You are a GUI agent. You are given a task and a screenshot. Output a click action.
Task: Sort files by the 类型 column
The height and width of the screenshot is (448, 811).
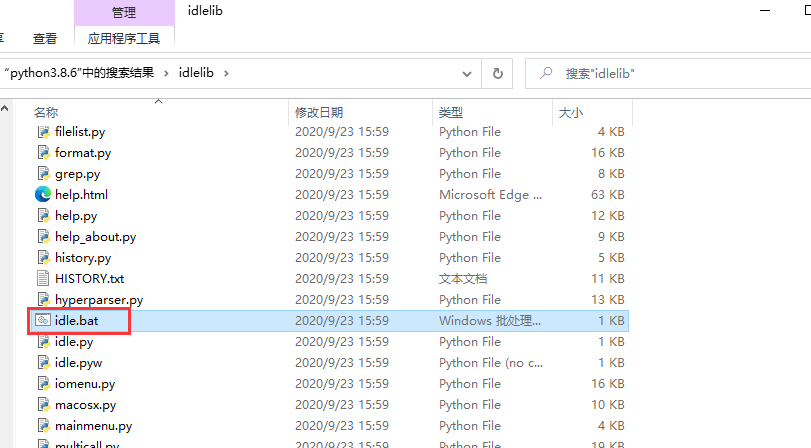[451, 112]
